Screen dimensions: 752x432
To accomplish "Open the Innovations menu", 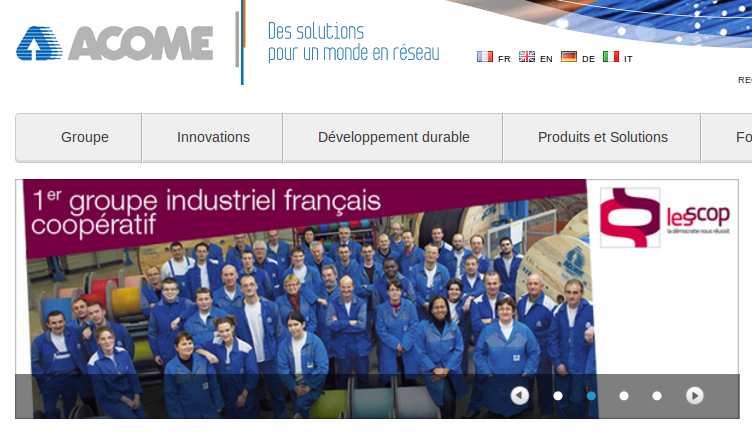I will [x=212, y=138].
